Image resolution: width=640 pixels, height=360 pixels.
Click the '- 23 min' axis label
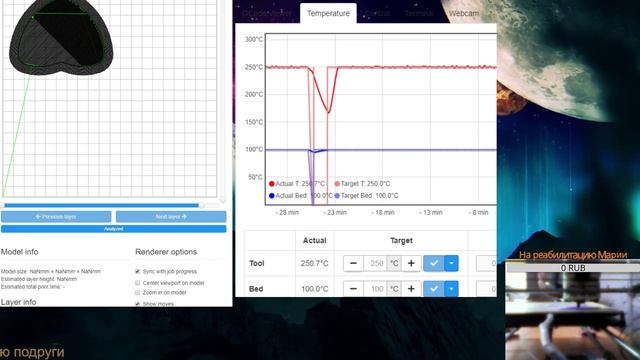(x=335, y=212)
